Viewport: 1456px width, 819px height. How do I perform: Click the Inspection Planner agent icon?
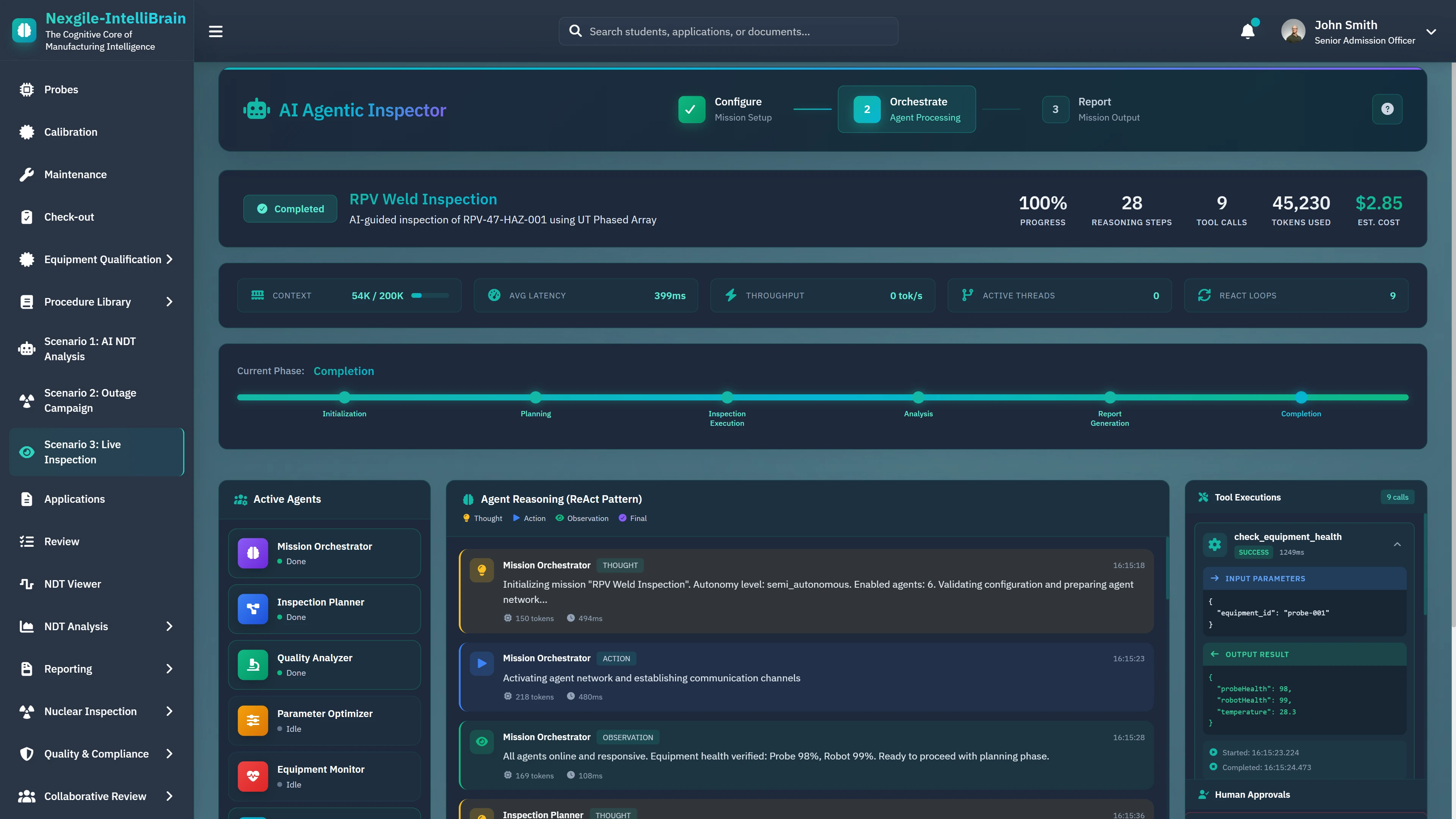[x=253, y=609]
